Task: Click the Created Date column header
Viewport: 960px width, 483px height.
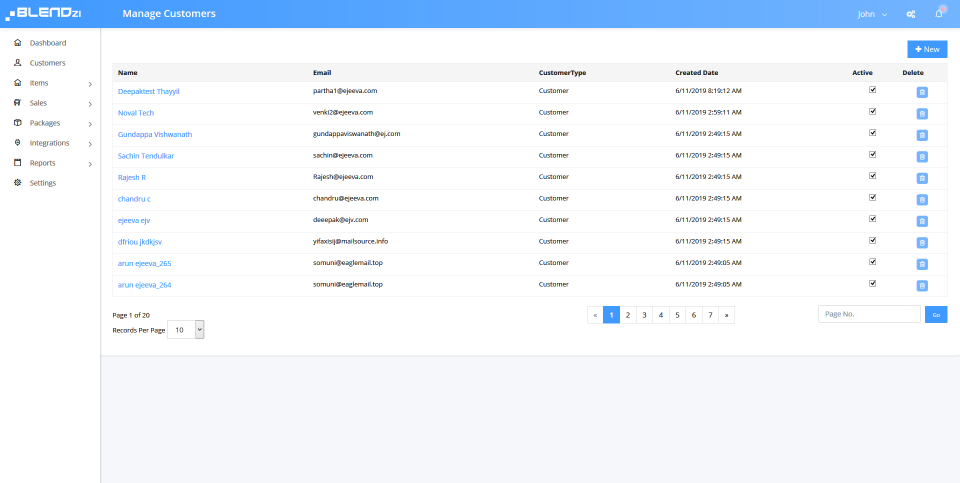Action: [x=697, y=72]
